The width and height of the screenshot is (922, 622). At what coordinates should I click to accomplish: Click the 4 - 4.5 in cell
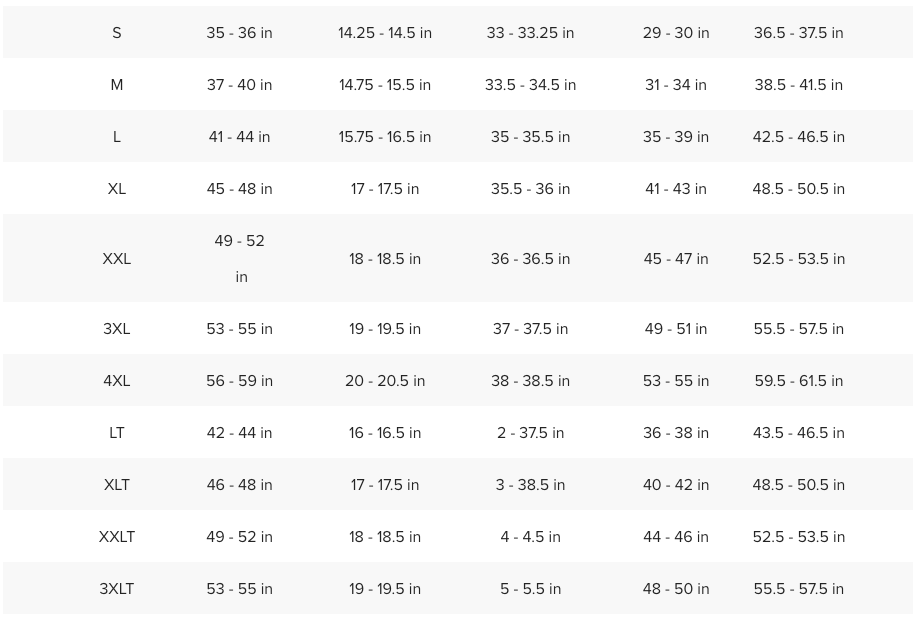[x=530, y=537]
